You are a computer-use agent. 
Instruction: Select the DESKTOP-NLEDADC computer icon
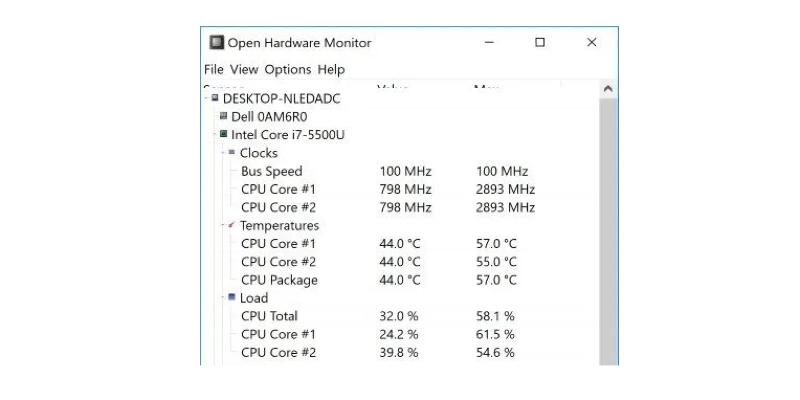tap(215, 98)
